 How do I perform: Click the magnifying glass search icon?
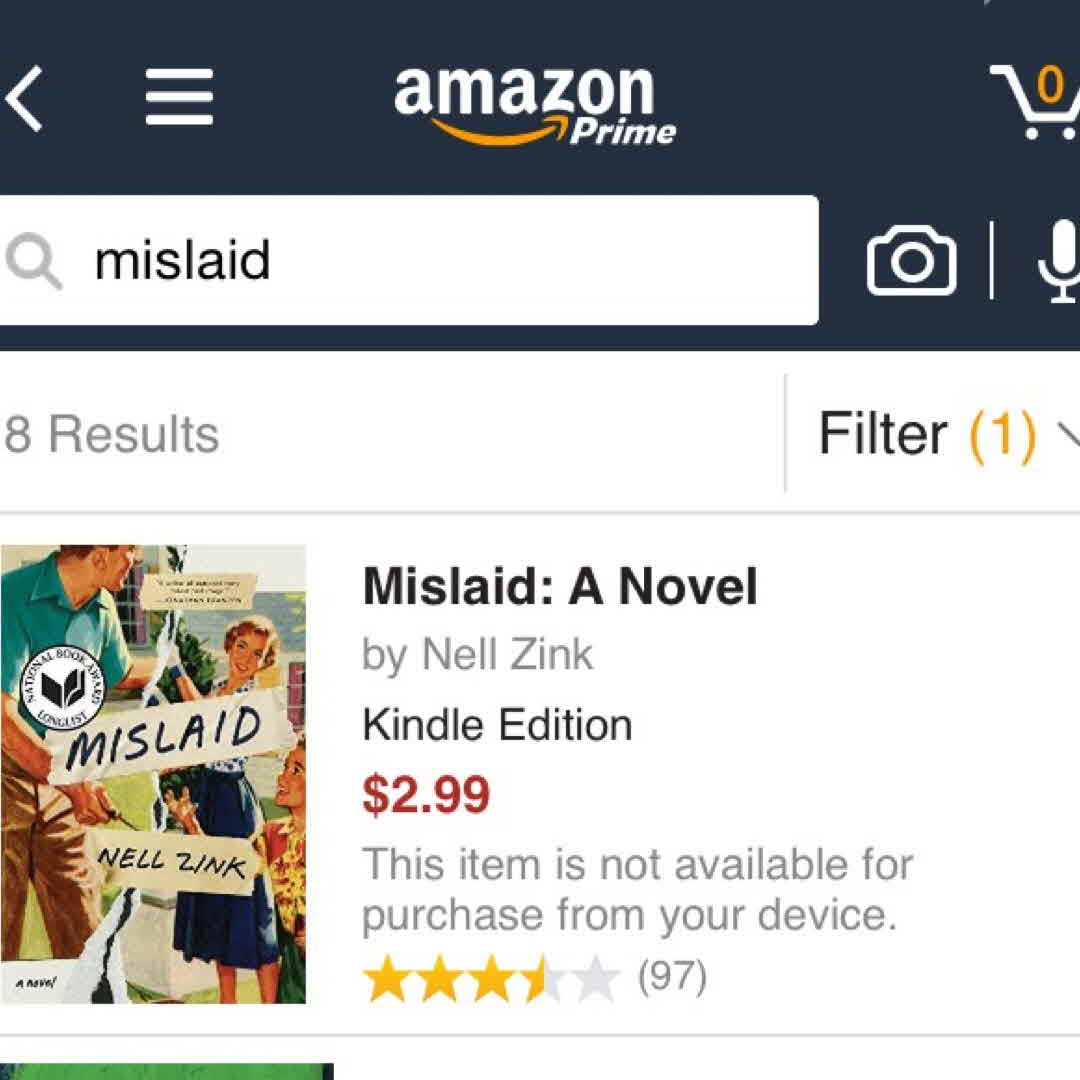click(x=34, y=262)
